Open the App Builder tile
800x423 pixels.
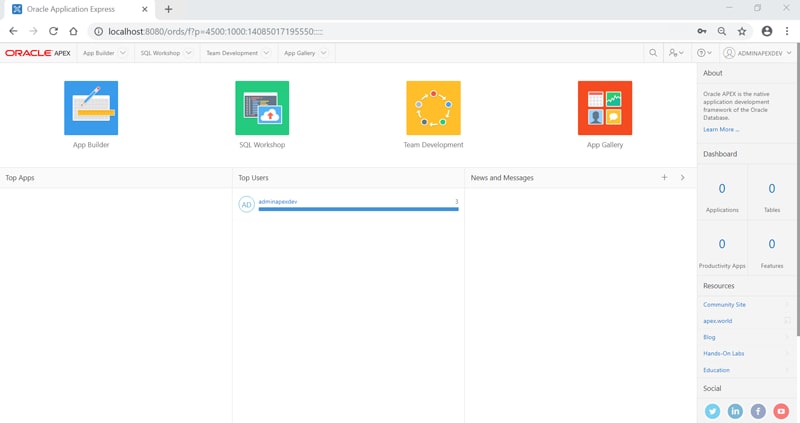[x=91, y=108]
